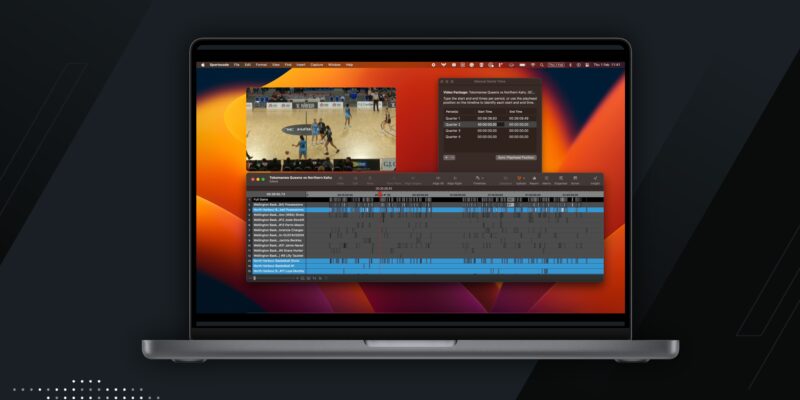
Task: Click the date and time in menu bar
Action: coord(606,65)
